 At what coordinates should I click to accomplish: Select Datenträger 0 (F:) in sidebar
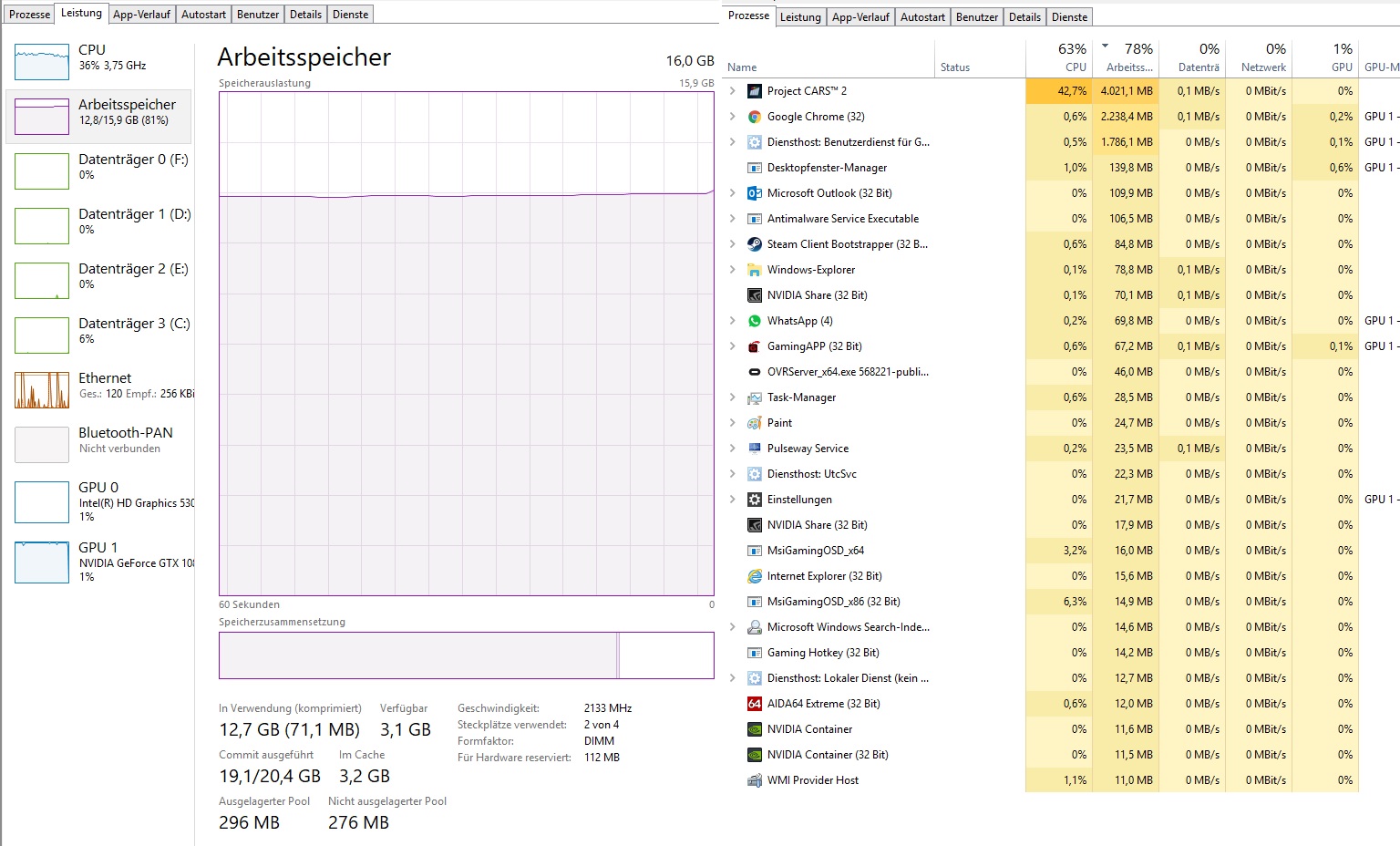99,170
